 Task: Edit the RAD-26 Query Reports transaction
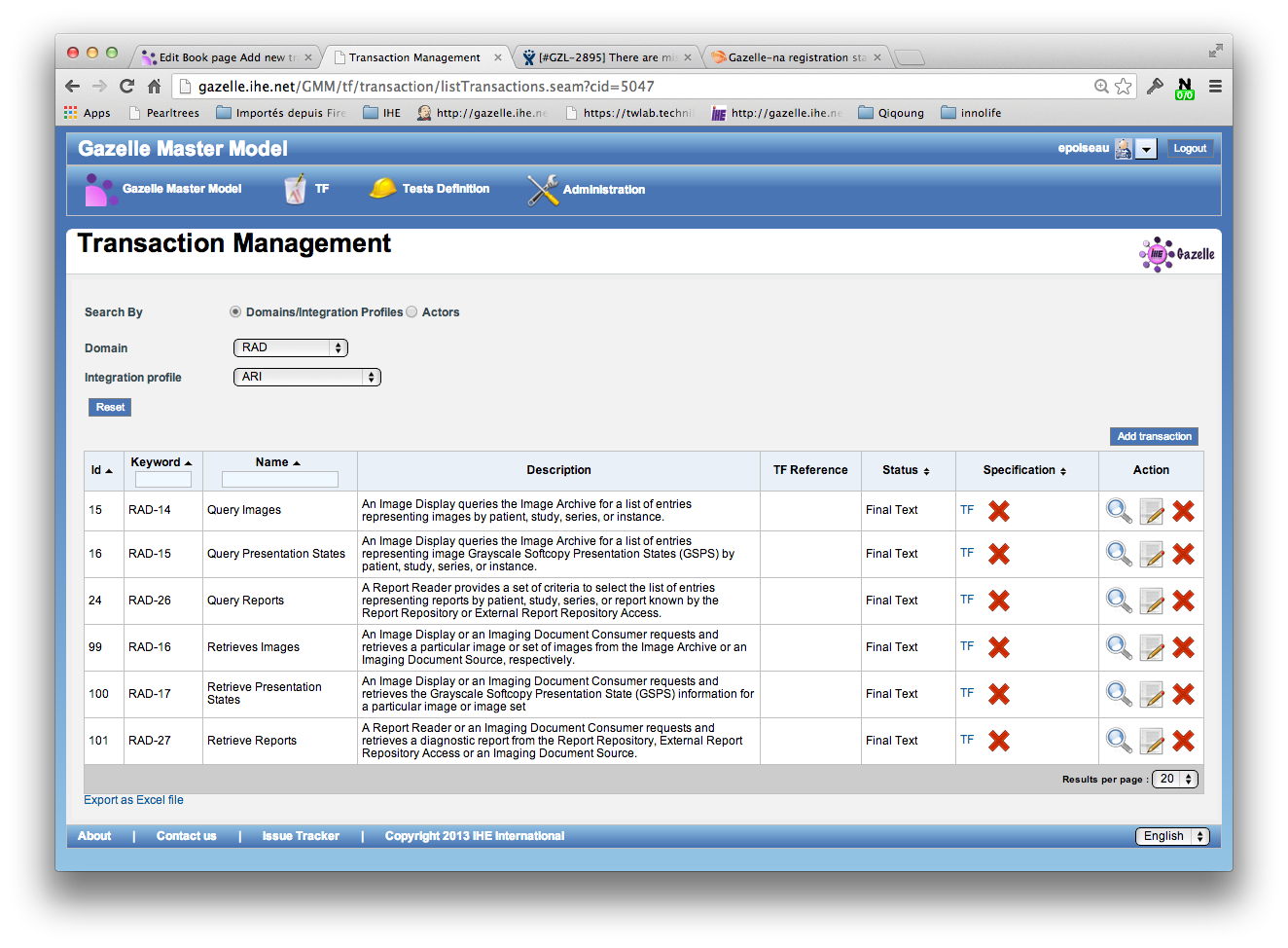[1152, 601]
